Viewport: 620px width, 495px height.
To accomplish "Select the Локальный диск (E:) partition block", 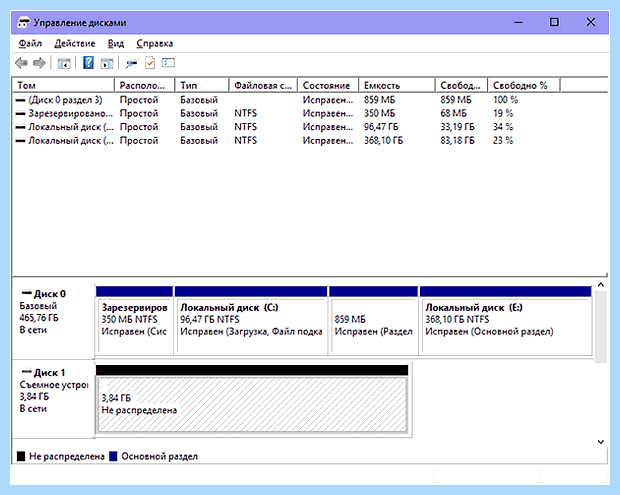I will point(505,320).
